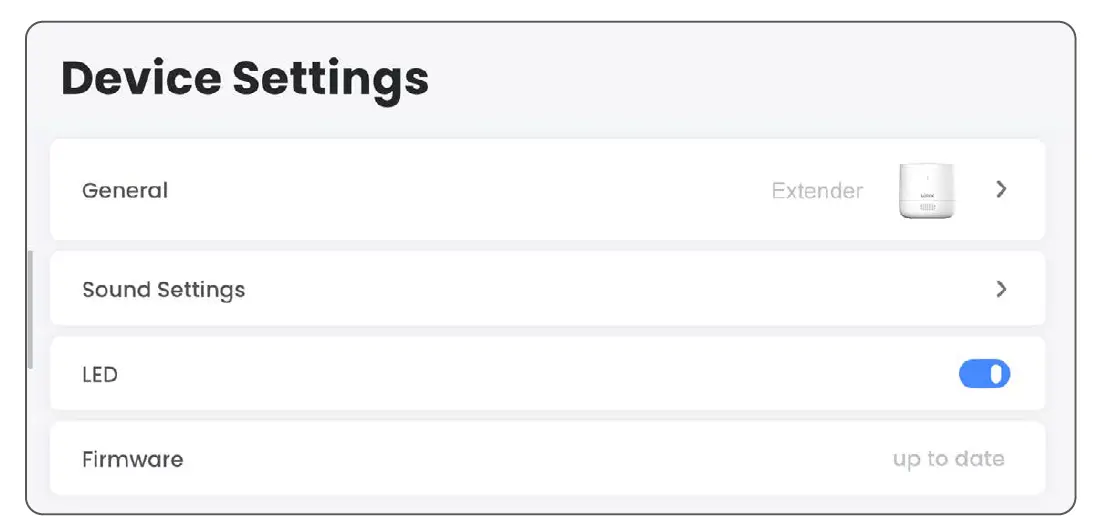This screenshot has height=528, width=1093.
Task: Click empty space in Sound Settings row
Action: point(600,290)
